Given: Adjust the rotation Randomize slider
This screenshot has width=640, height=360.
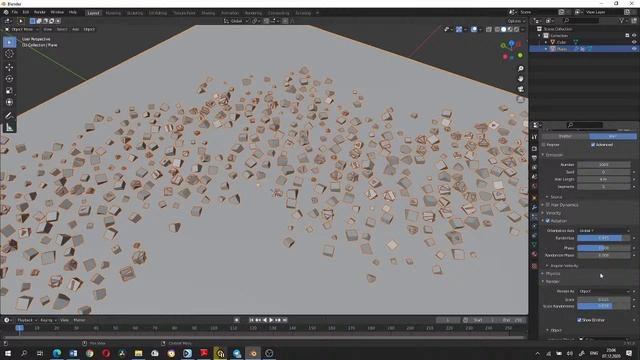Looking at the screenshot, I should click(603, 238).
